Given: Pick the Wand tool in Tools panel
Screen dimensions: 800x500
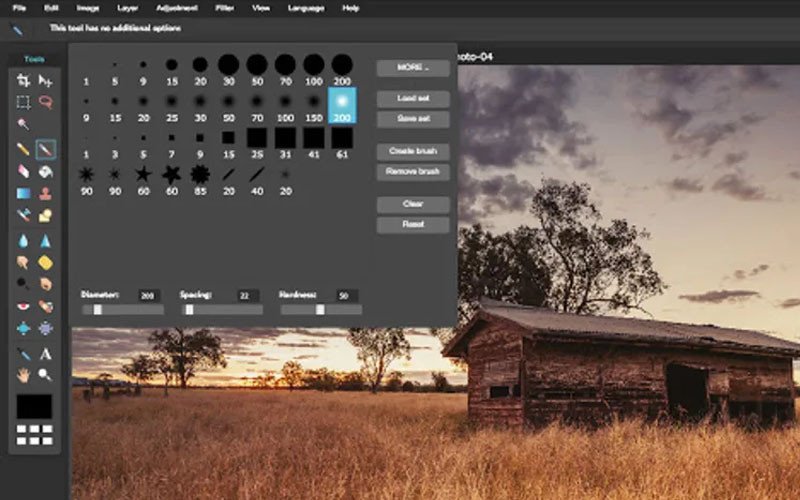Looking at the screenshot, I should click(23, 124).
